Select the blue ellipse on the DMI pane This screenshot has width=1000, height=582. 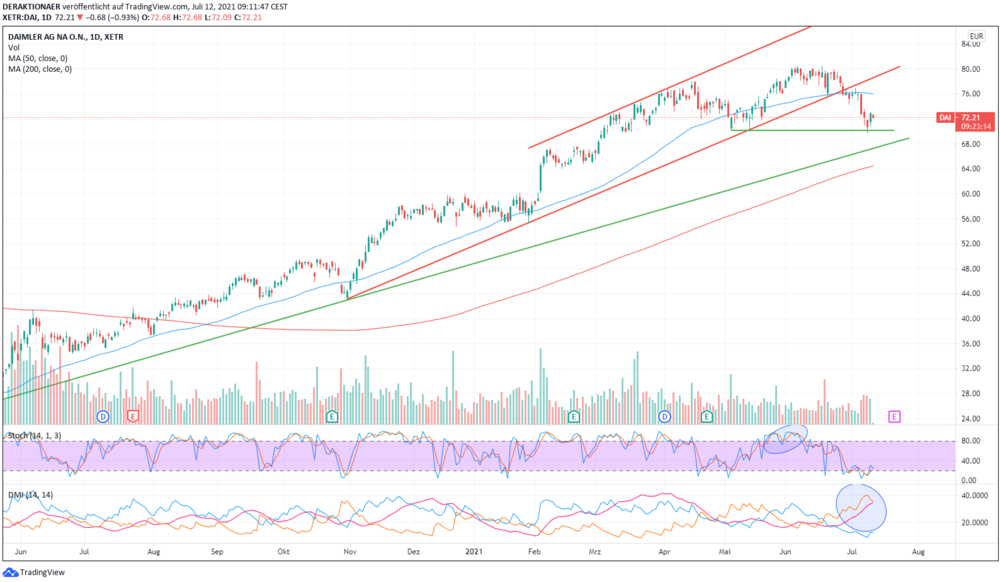pos(861,507)
